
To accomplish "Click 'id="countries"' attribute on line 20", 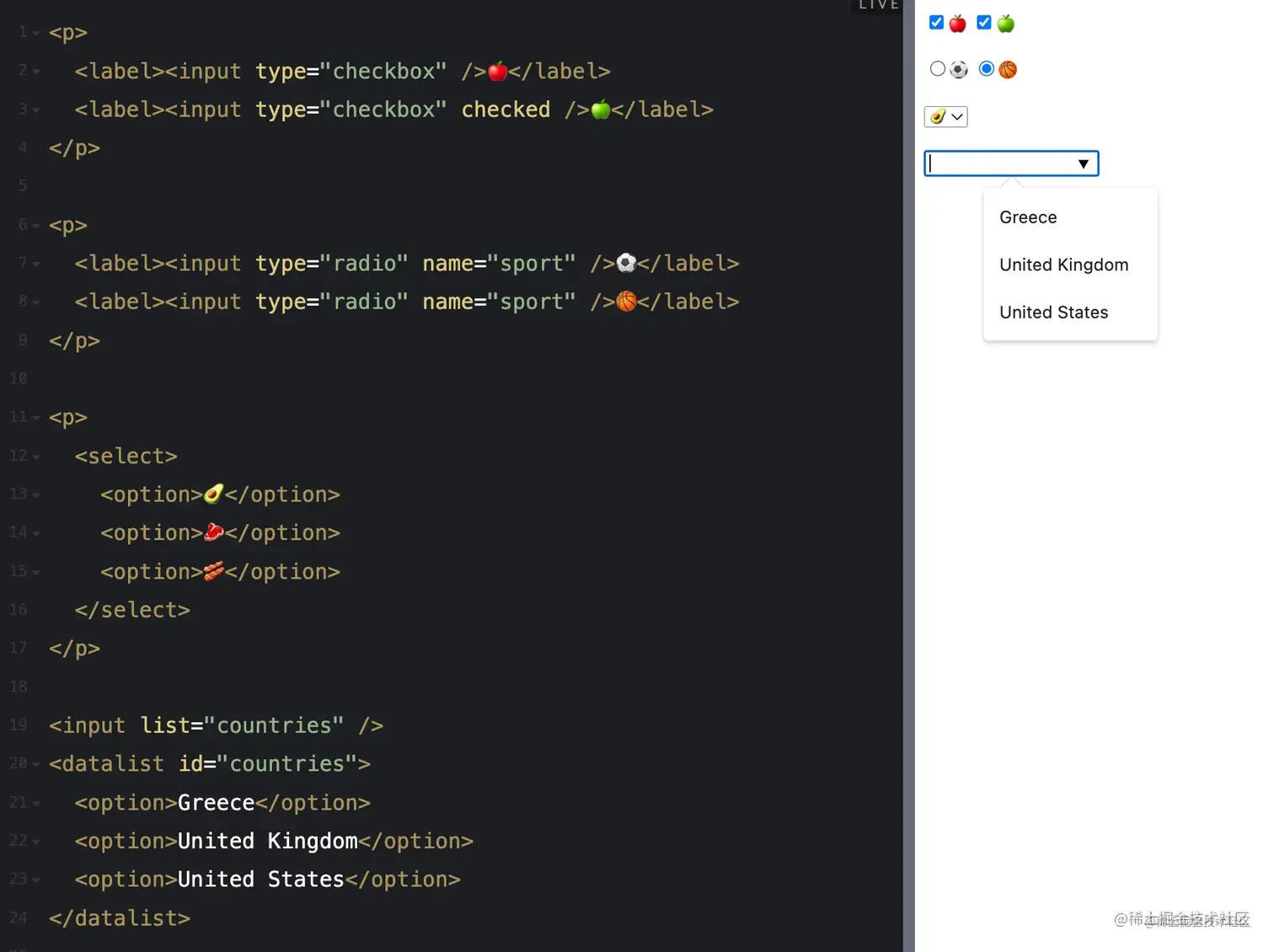I will (268, 764).
